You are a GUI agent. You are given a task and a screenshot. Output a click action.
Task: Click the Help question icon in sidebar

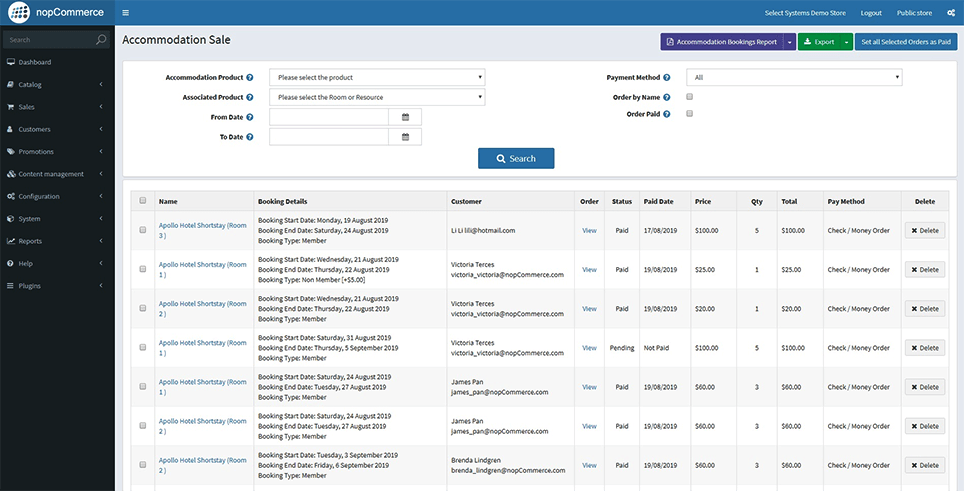[x=10, y=263]
